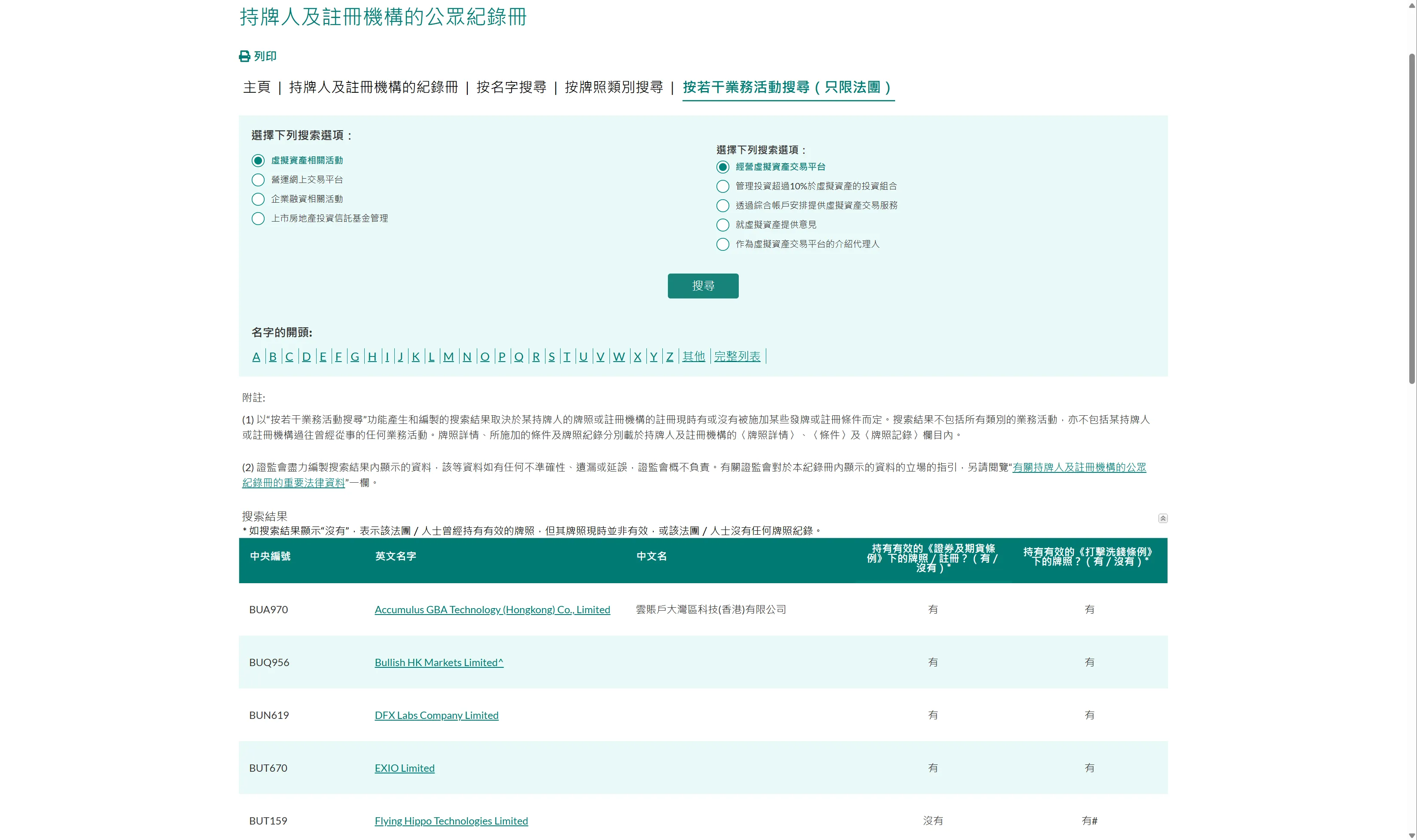Select 企業融資相關活動 radio option
This screenshot has width=1417, height=840.
tap(258, 199)
